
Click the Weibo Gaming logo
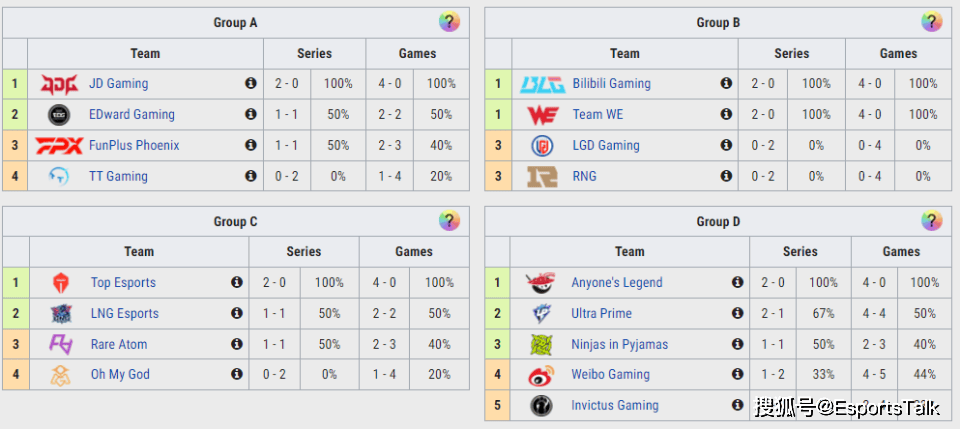point(541,375)
